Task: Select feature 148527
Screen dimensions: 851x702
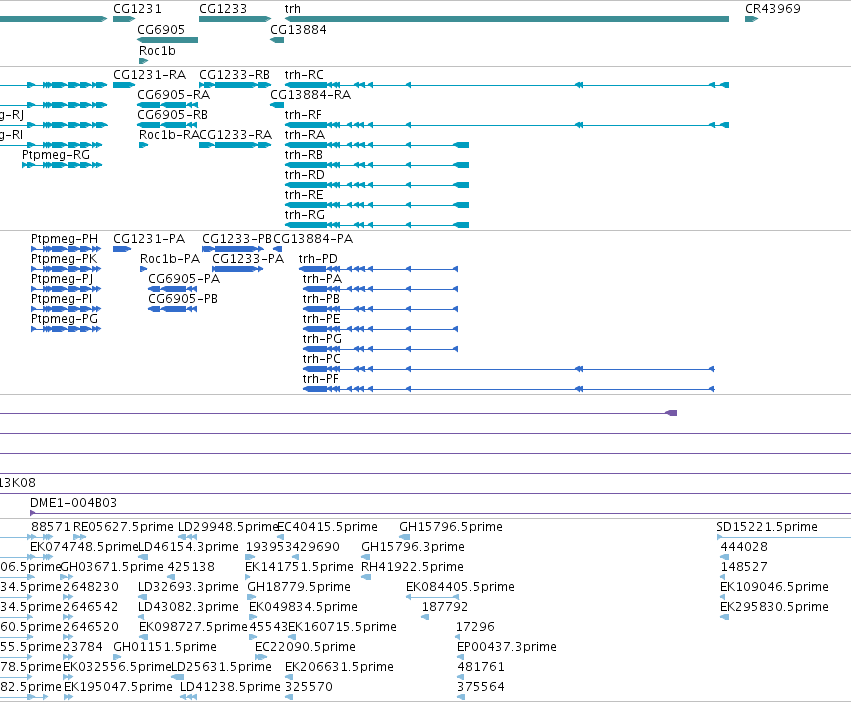Action: [722, 577]
